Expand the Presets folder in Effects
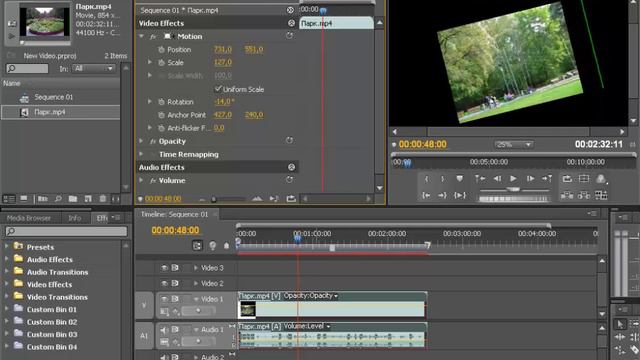Screen dimensions: 640x360 tap(7, 247)
